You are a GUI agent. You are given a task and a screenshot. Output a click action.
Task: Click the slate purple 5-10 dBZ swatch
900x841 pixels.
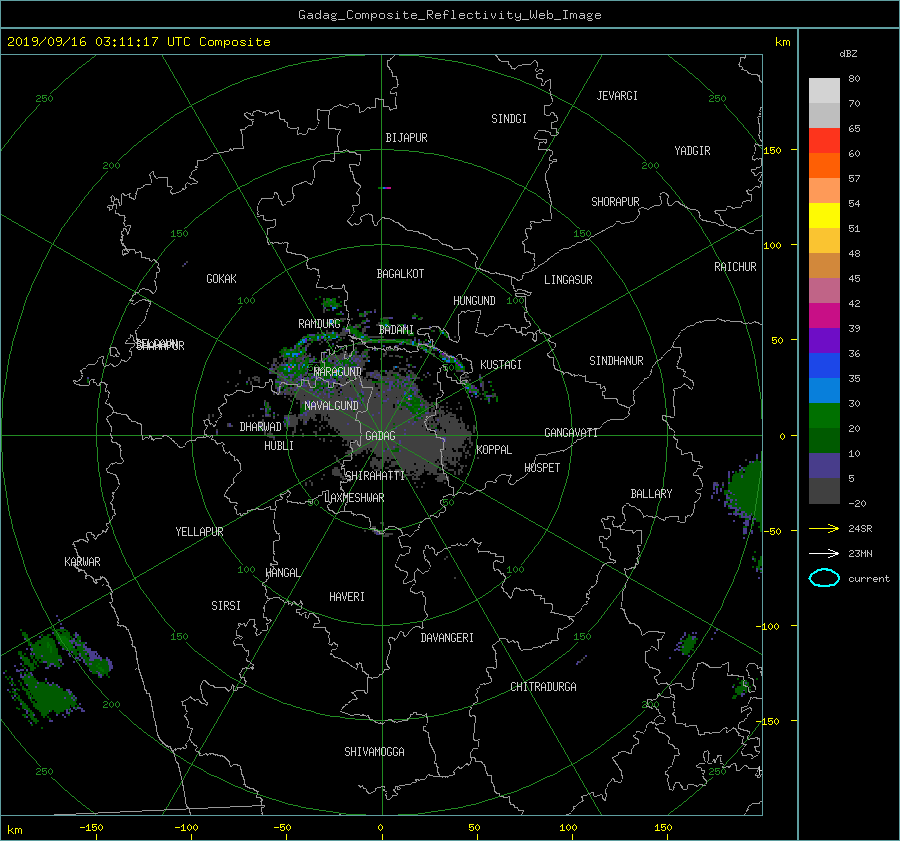[x=824, y=466]
